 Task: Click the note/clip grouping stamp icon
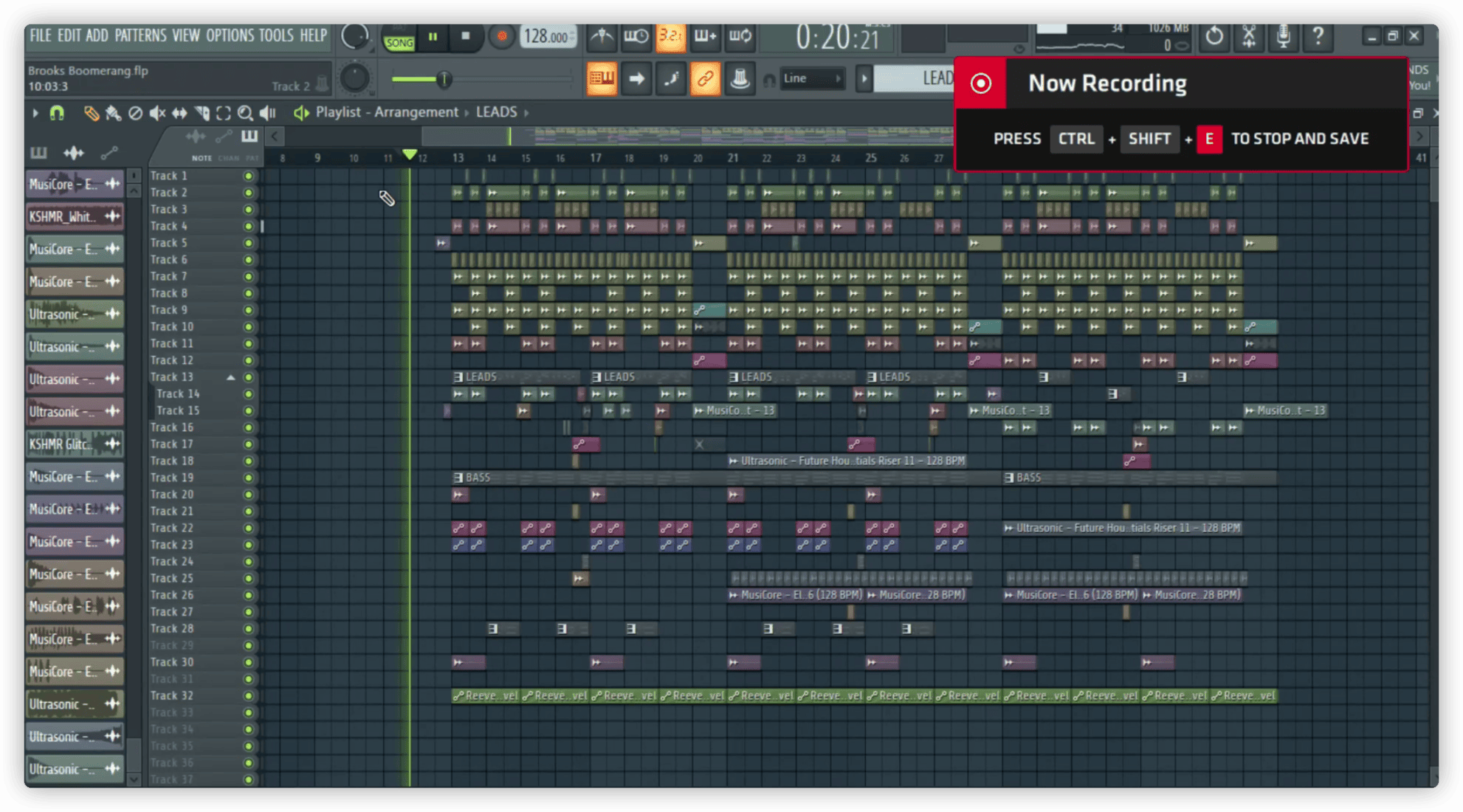point(740,78)
